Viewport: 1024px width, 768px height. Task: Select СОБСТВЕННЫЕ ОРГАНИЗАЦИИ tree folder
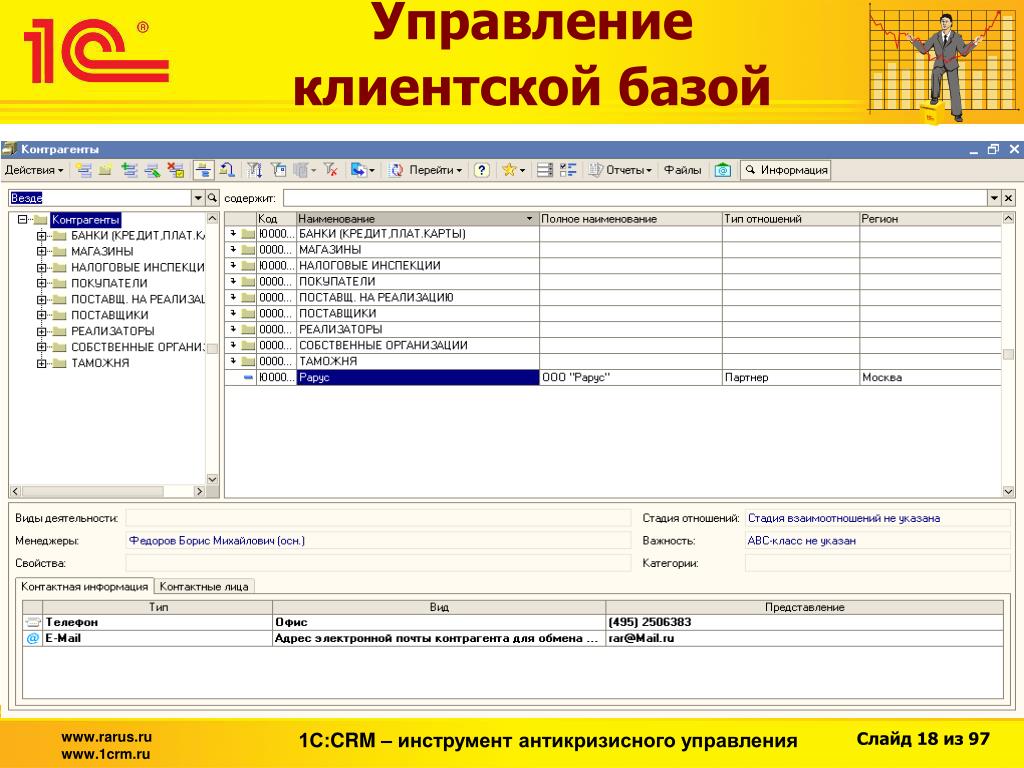137,347
